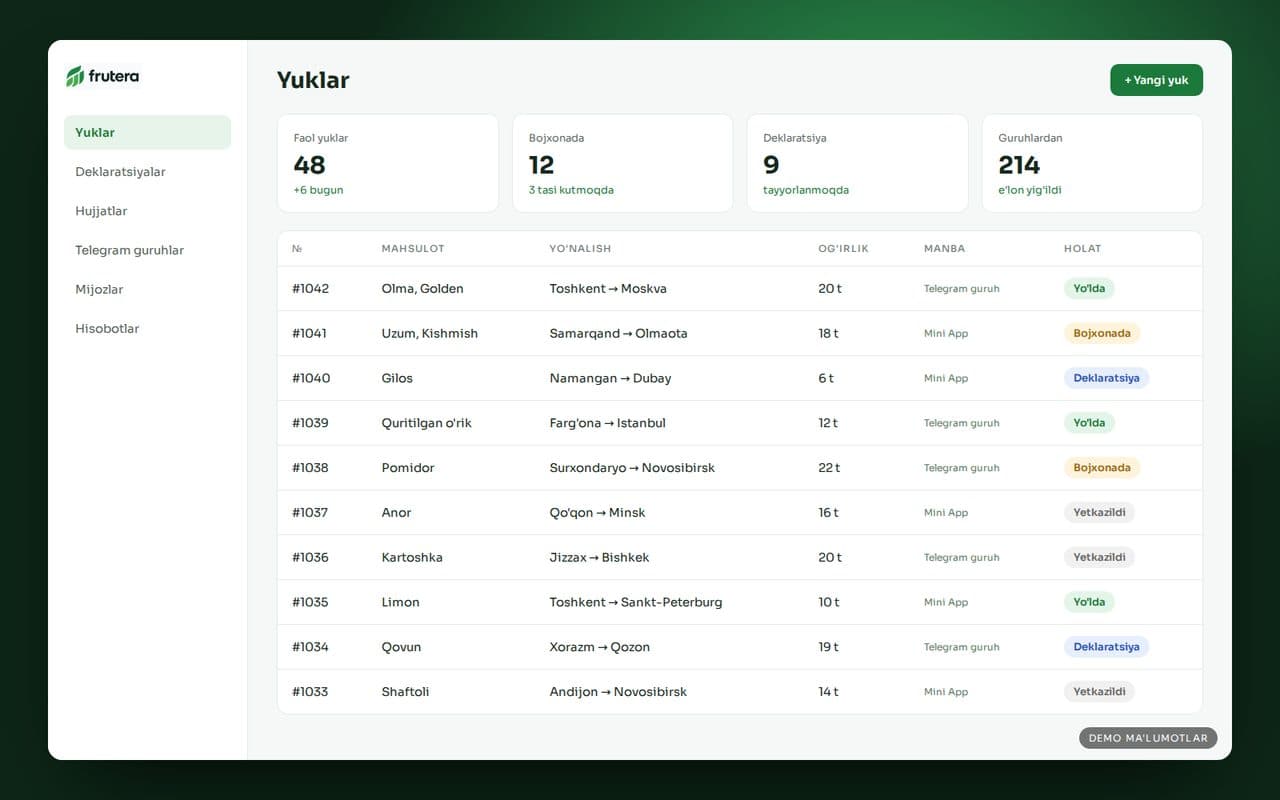Open the Yuklar sidebar section
The width and height of the screenshot is (1280, 800).
[147, 132]
